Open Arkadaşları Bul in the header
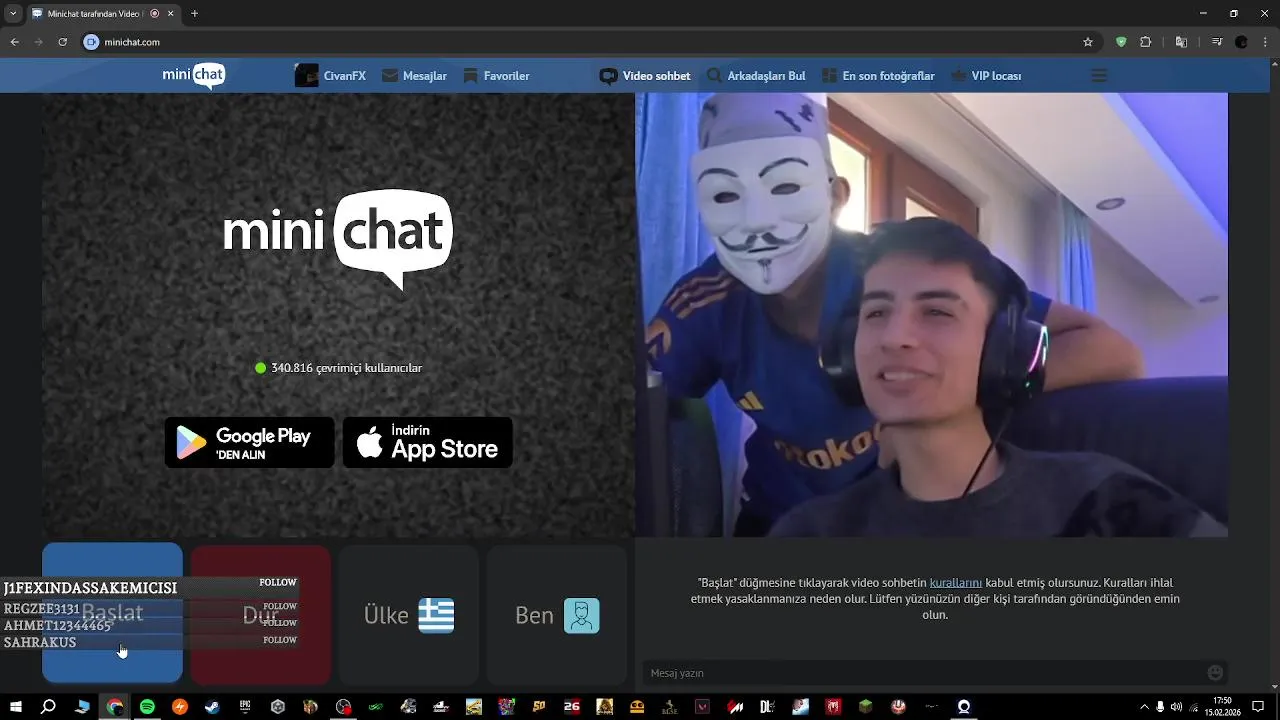 point(756,76)
